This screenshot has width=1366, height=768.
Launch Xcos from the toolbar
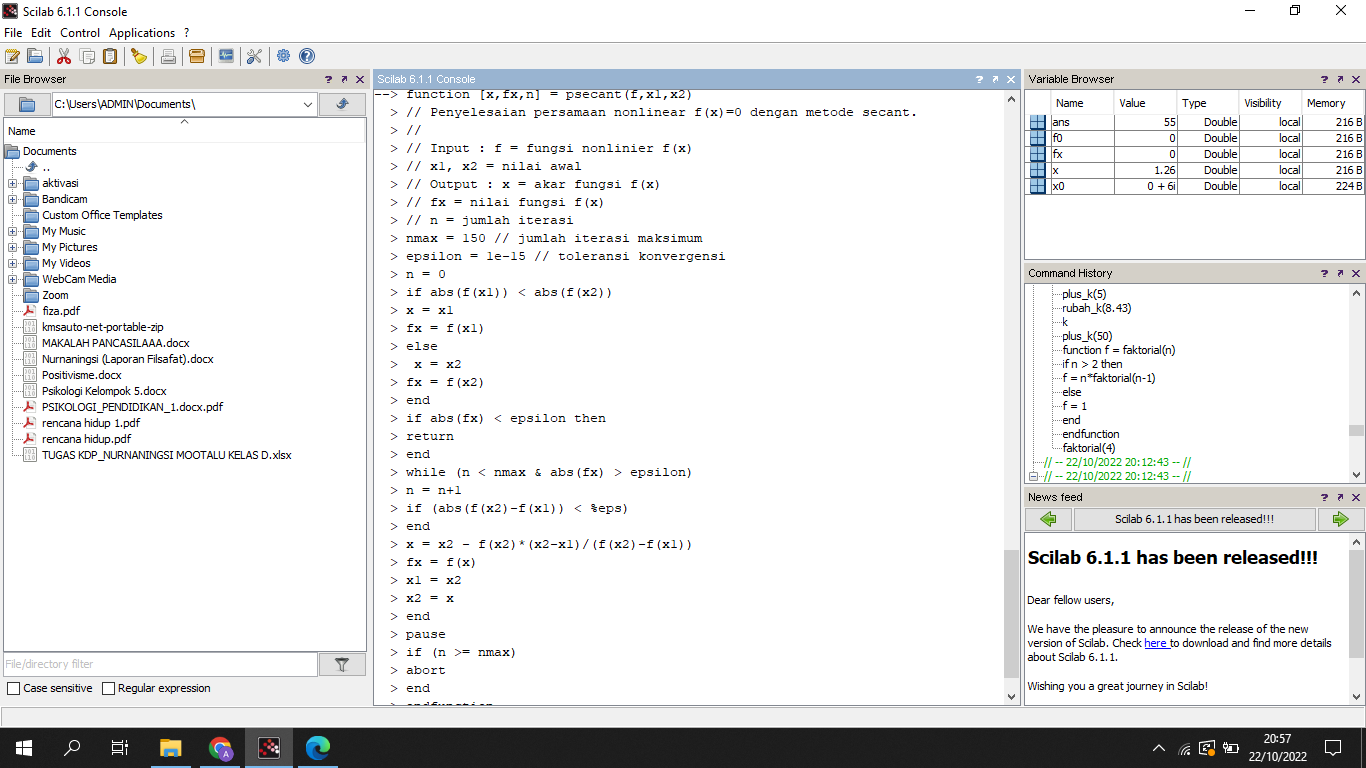(226, 56)
